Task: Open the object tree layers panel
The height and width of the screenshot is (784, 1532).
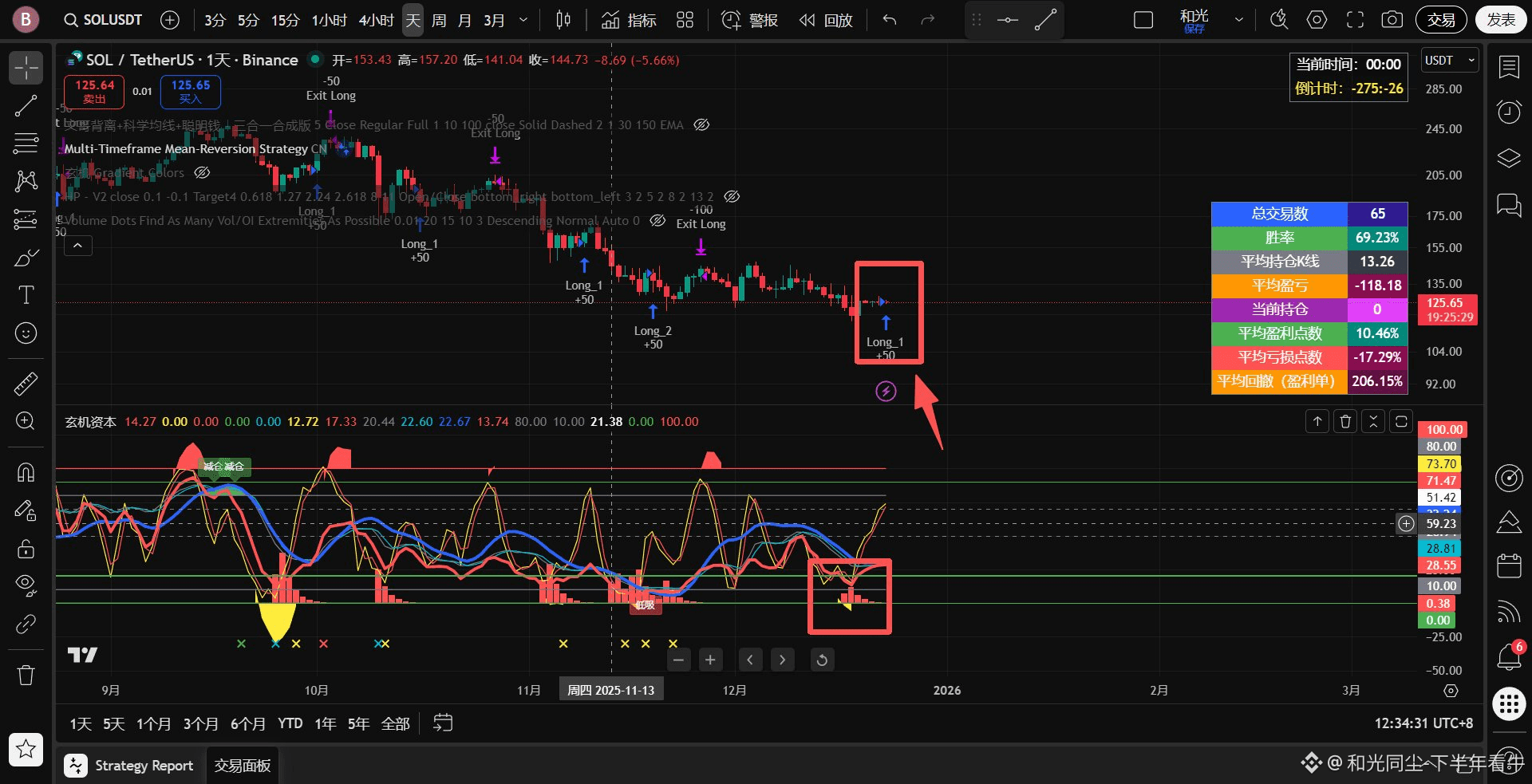Action: pos(1509,158)
